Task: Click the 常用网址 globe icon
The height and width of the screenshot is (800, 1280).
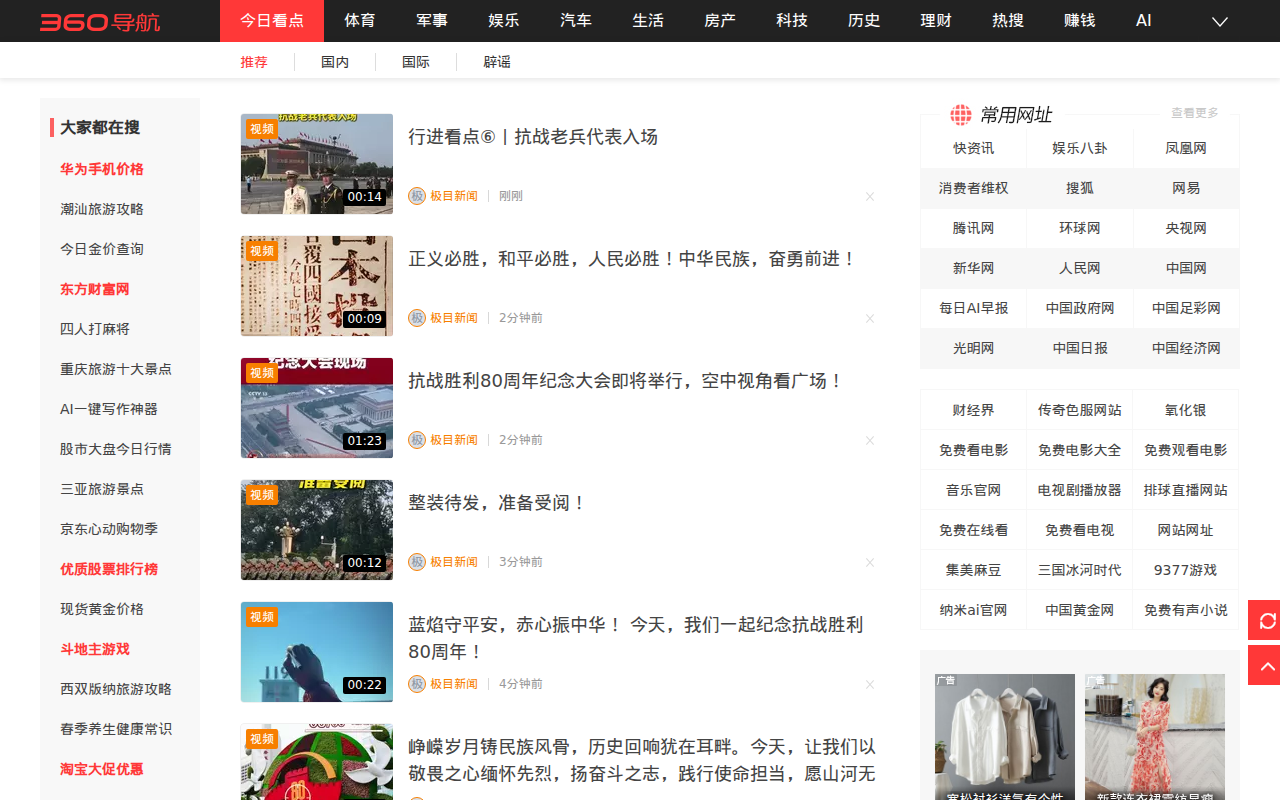Action: pyautogui.click(x=961, y=115)
